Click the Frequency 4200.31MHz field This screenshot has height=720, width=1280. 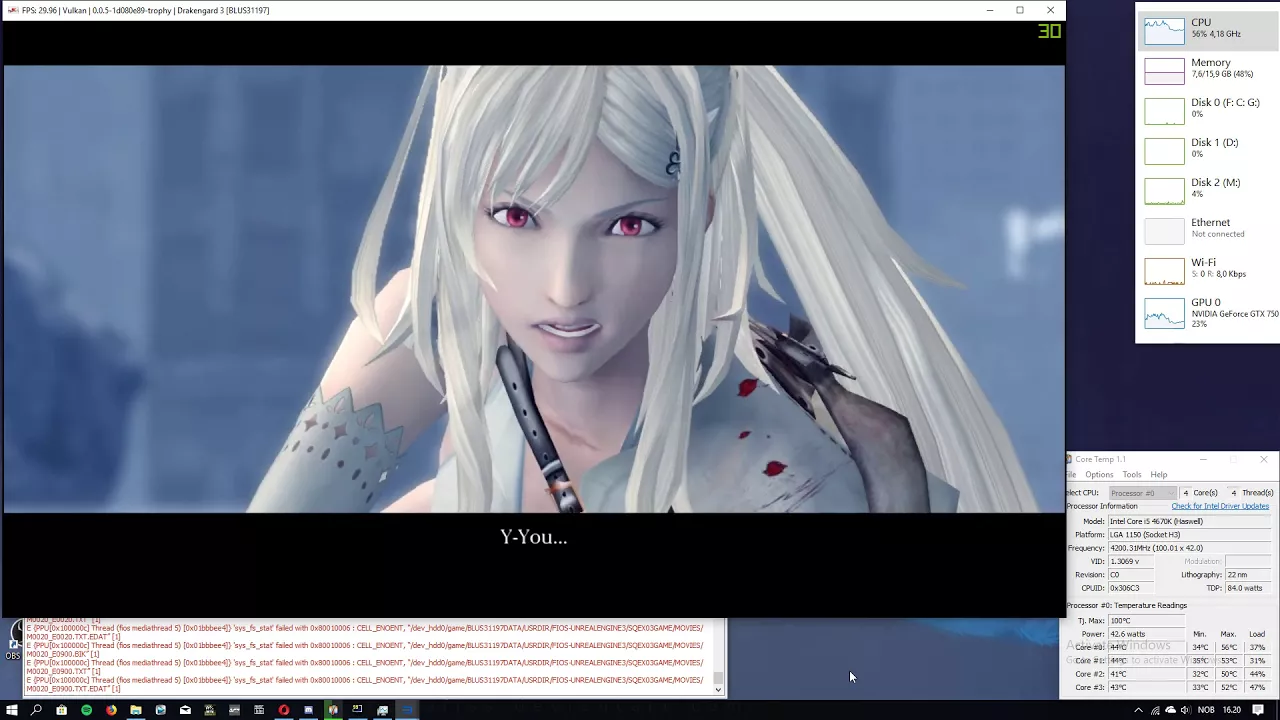tap(1189, 548)
